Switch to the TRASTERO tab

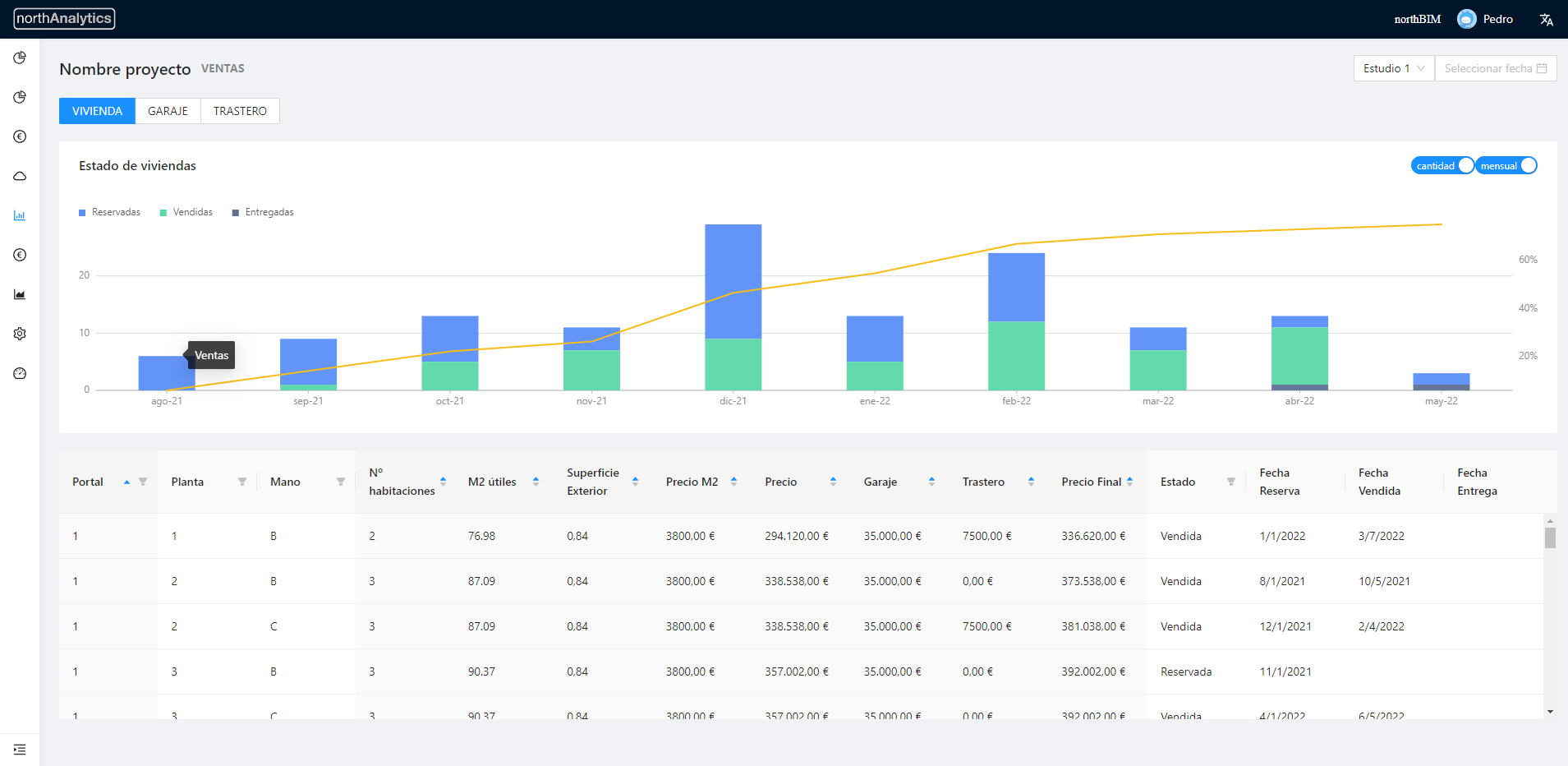tap(240, 111)
